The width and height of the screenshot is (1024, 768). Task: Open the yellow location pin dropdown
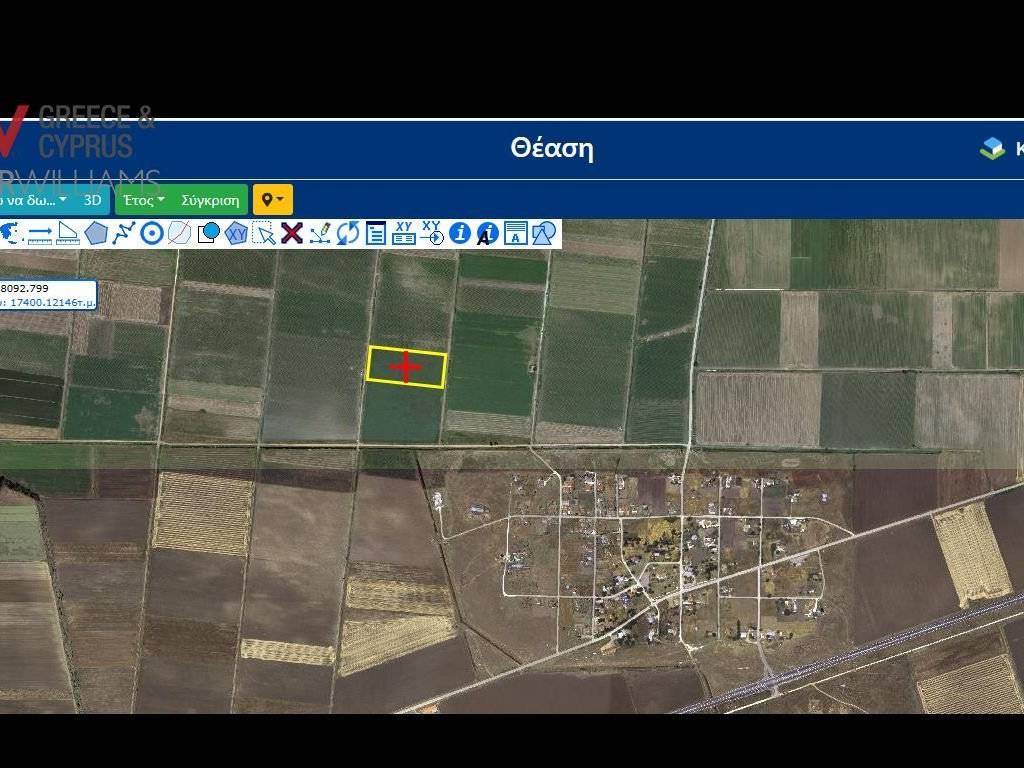(x=272, y=200)
